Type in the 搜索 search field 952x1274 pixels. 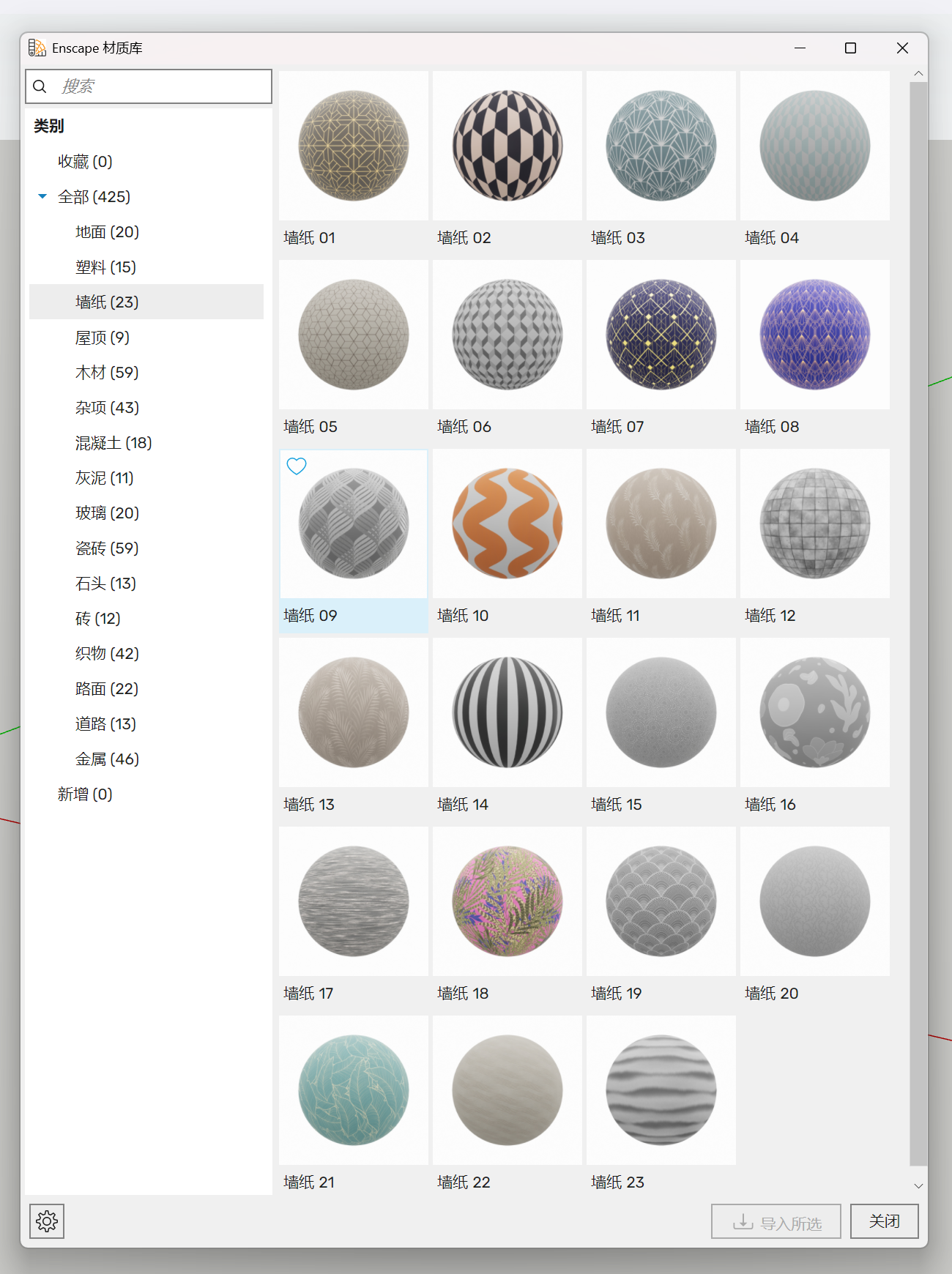[x=161, y=86]
